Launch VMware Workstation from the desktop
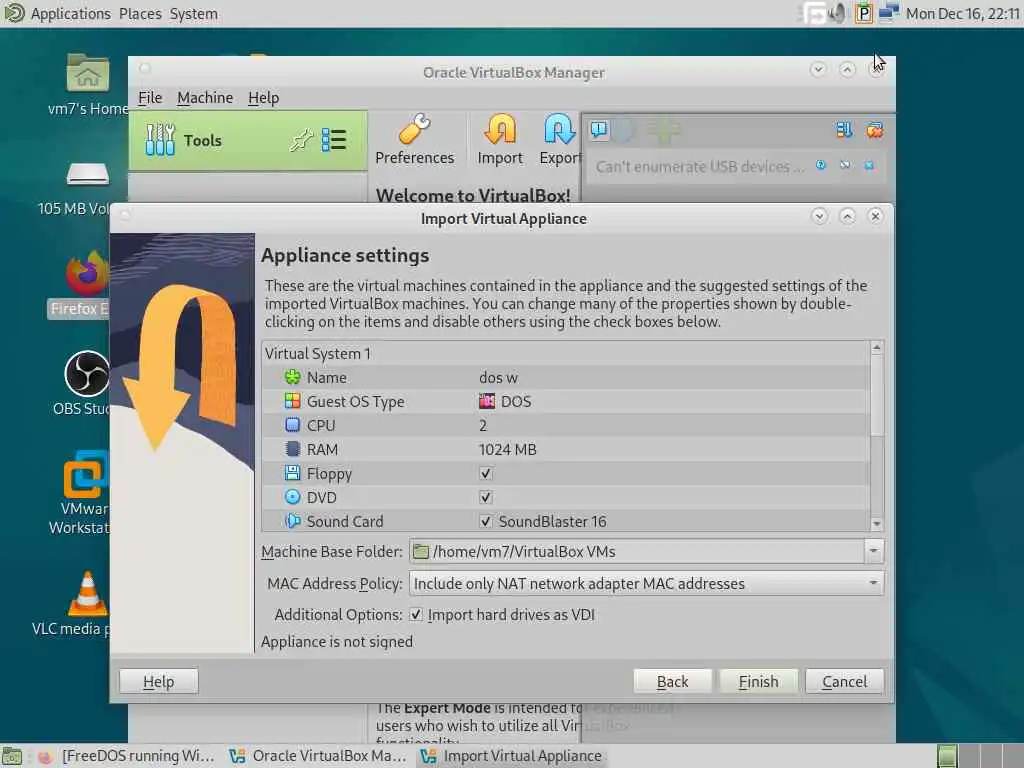This screenshot has width=1024, height=768. point(86,493)
